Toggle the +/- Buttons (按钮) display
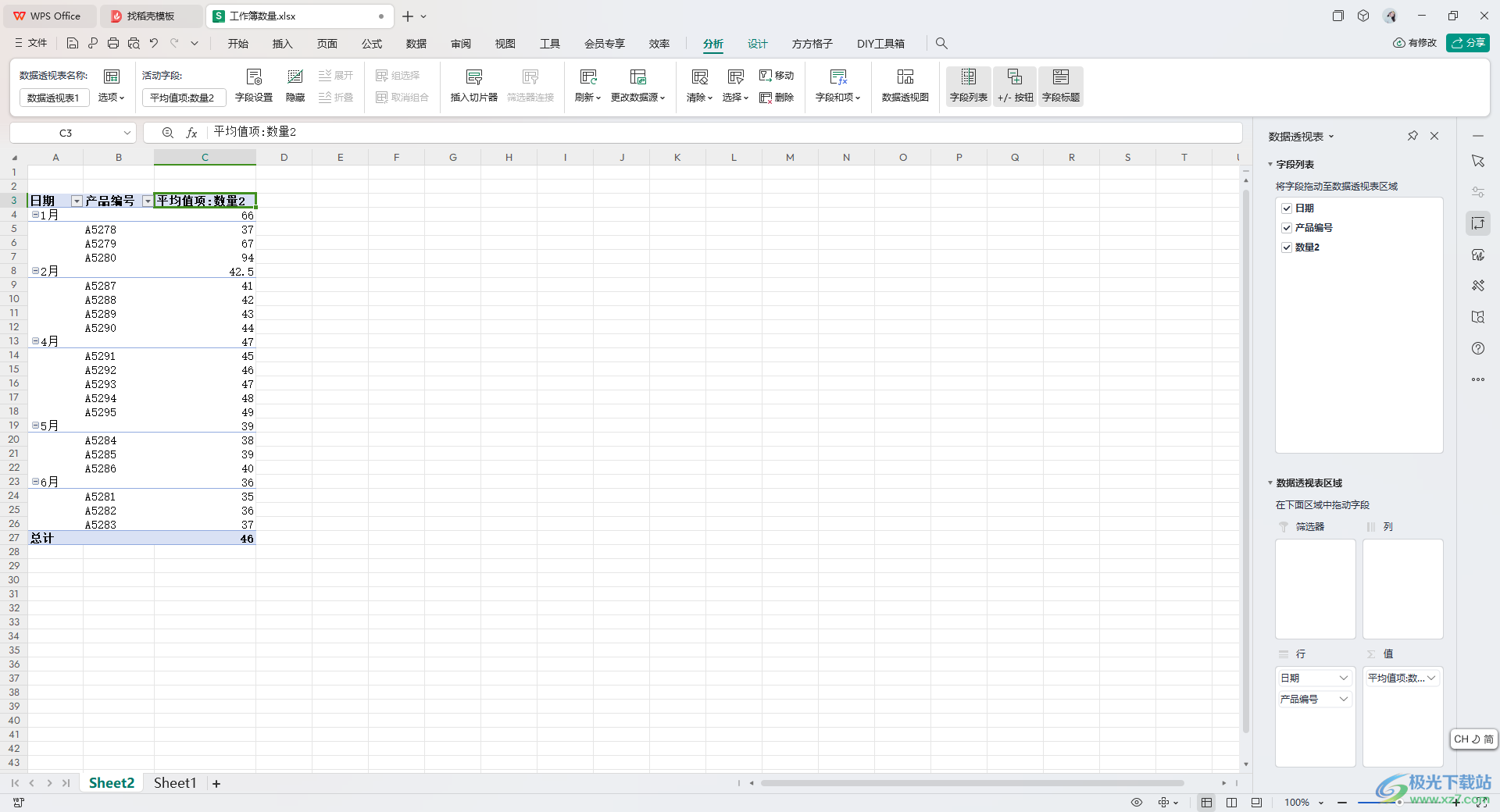The height and width of the screenshot is (812, 1500). point(1015,86)
